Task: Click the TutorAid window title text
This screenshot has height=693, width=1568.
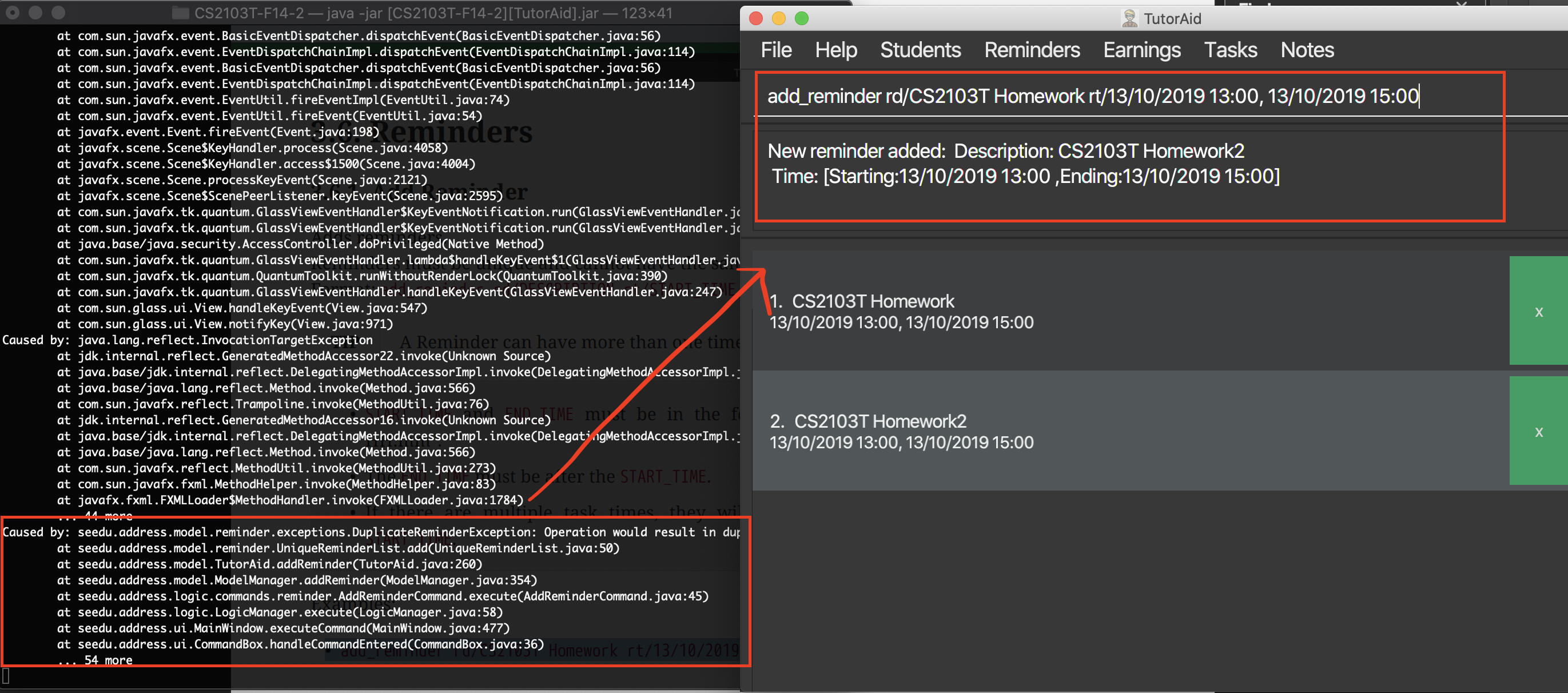Action: [x=1172, y=18]
